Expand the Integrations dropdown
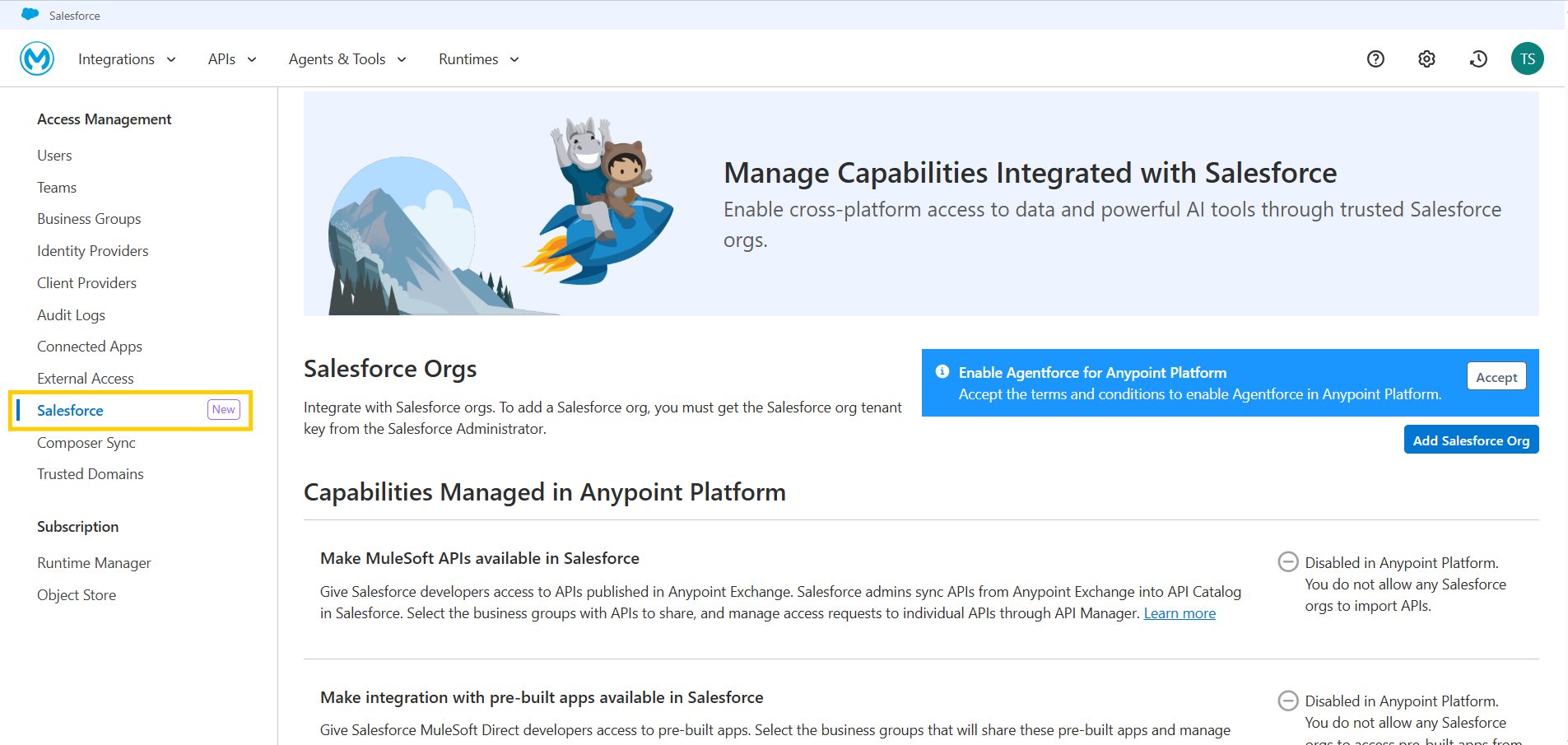The width and height of the screenshot is (1568, 745). (127, 59)
